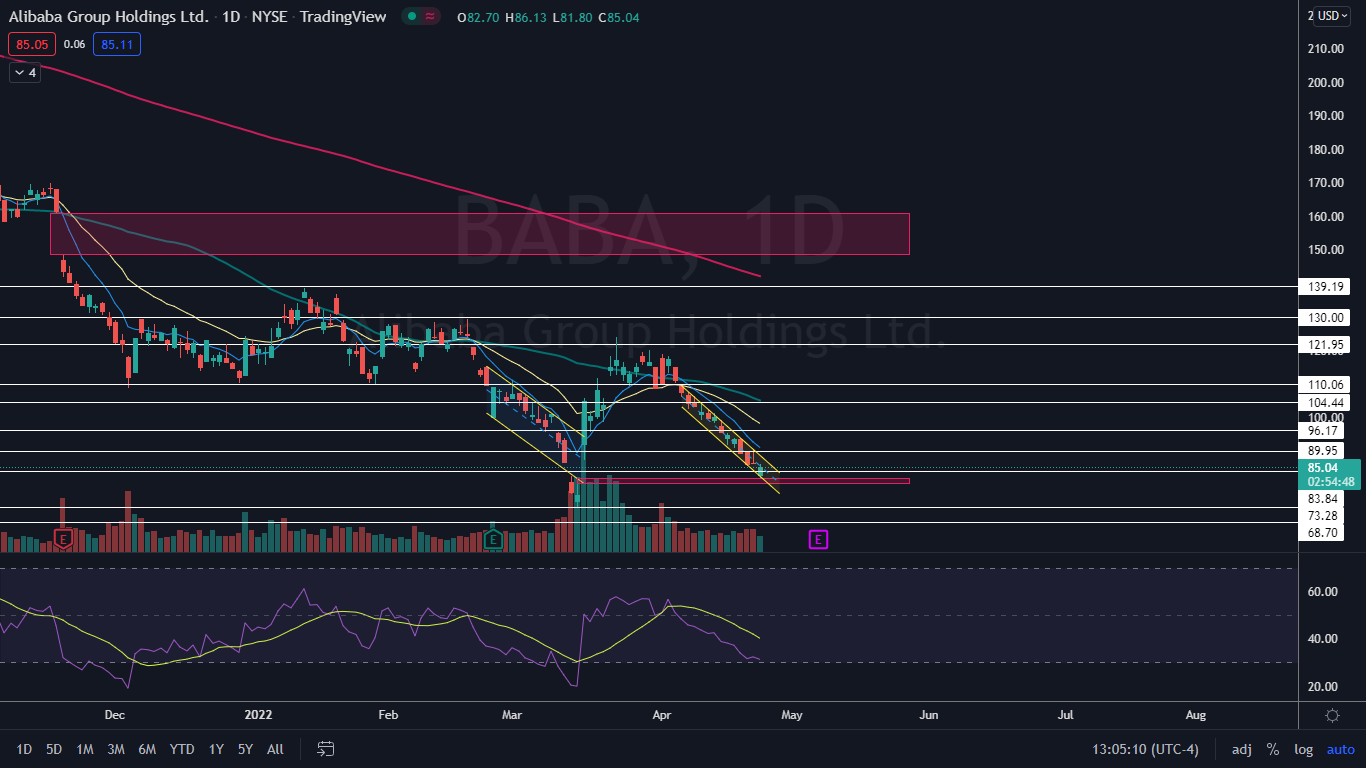Click the low value L81.80
This screenshot has height=768, width=1366.
click(573, 17)
